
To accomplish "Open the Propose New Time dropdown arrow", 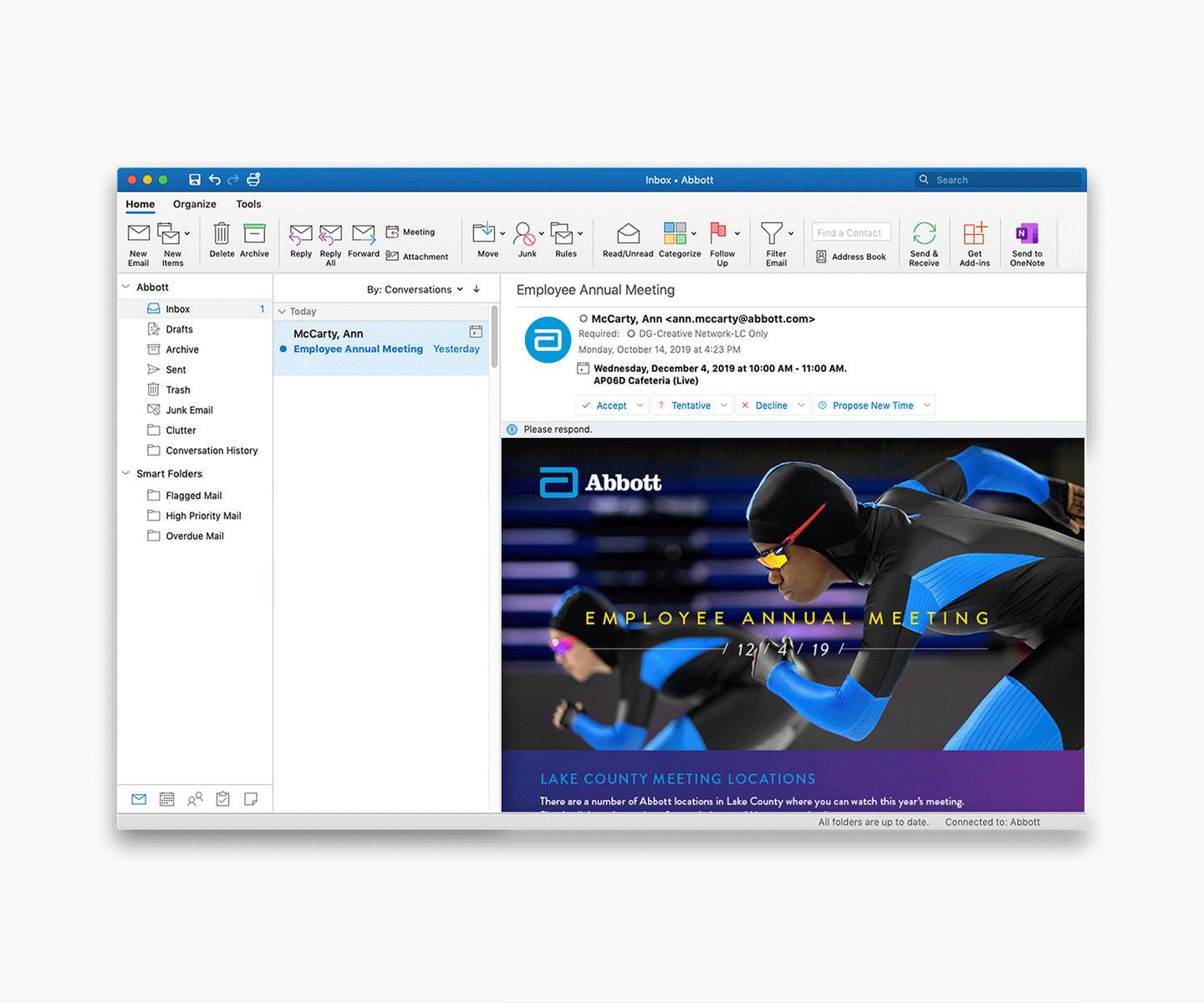I will click(x=926, y=405).
